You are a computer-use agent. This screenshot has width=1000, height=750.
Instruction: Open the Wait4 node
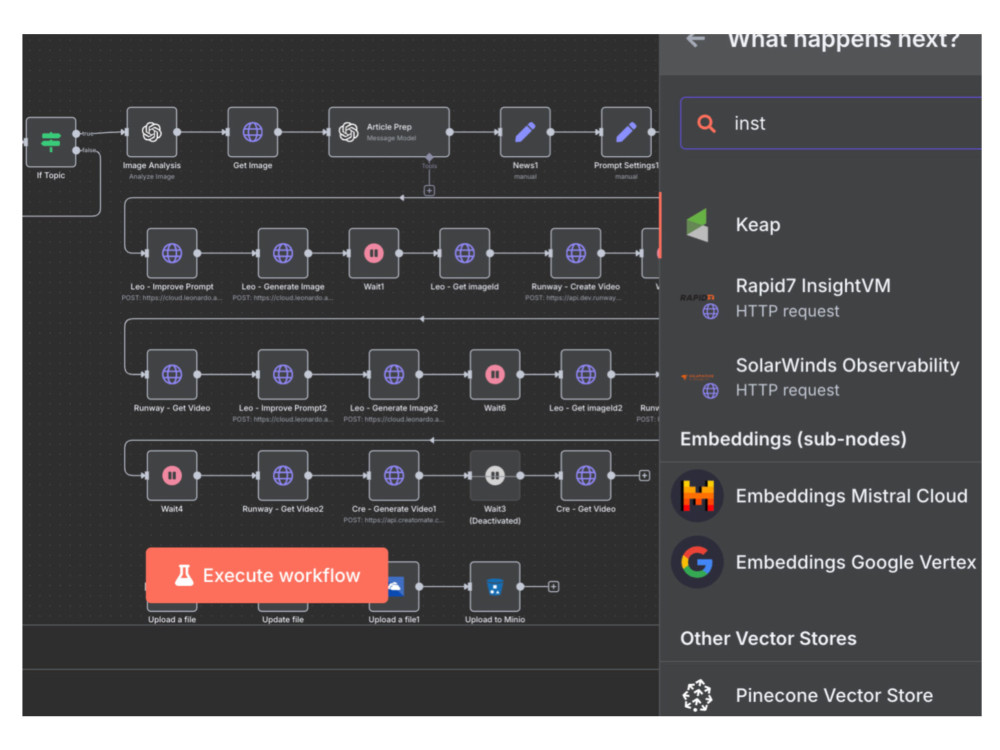(x=172, y=475)
